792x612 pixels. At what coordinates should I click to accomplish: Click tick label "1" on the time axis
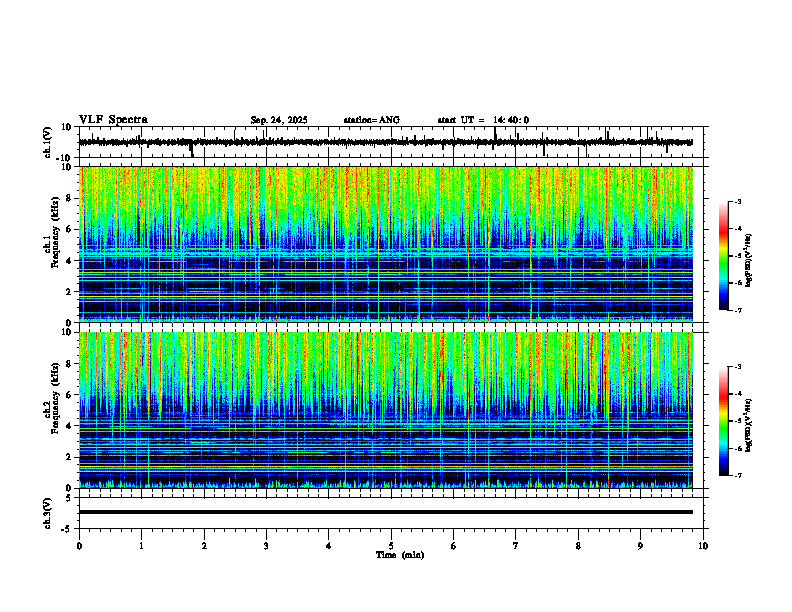141,546
